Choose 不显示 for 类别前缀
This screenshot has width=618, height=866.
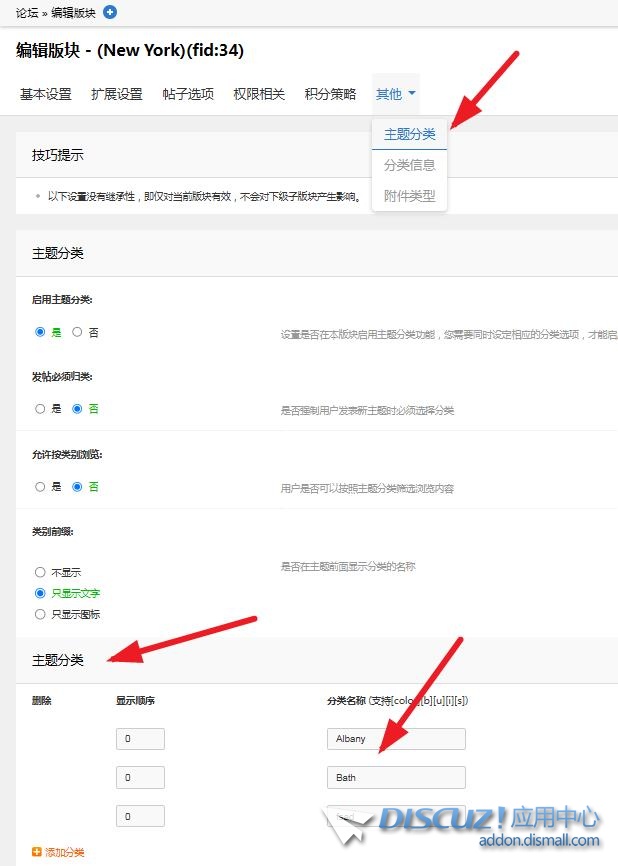click(x=40, y=572)
